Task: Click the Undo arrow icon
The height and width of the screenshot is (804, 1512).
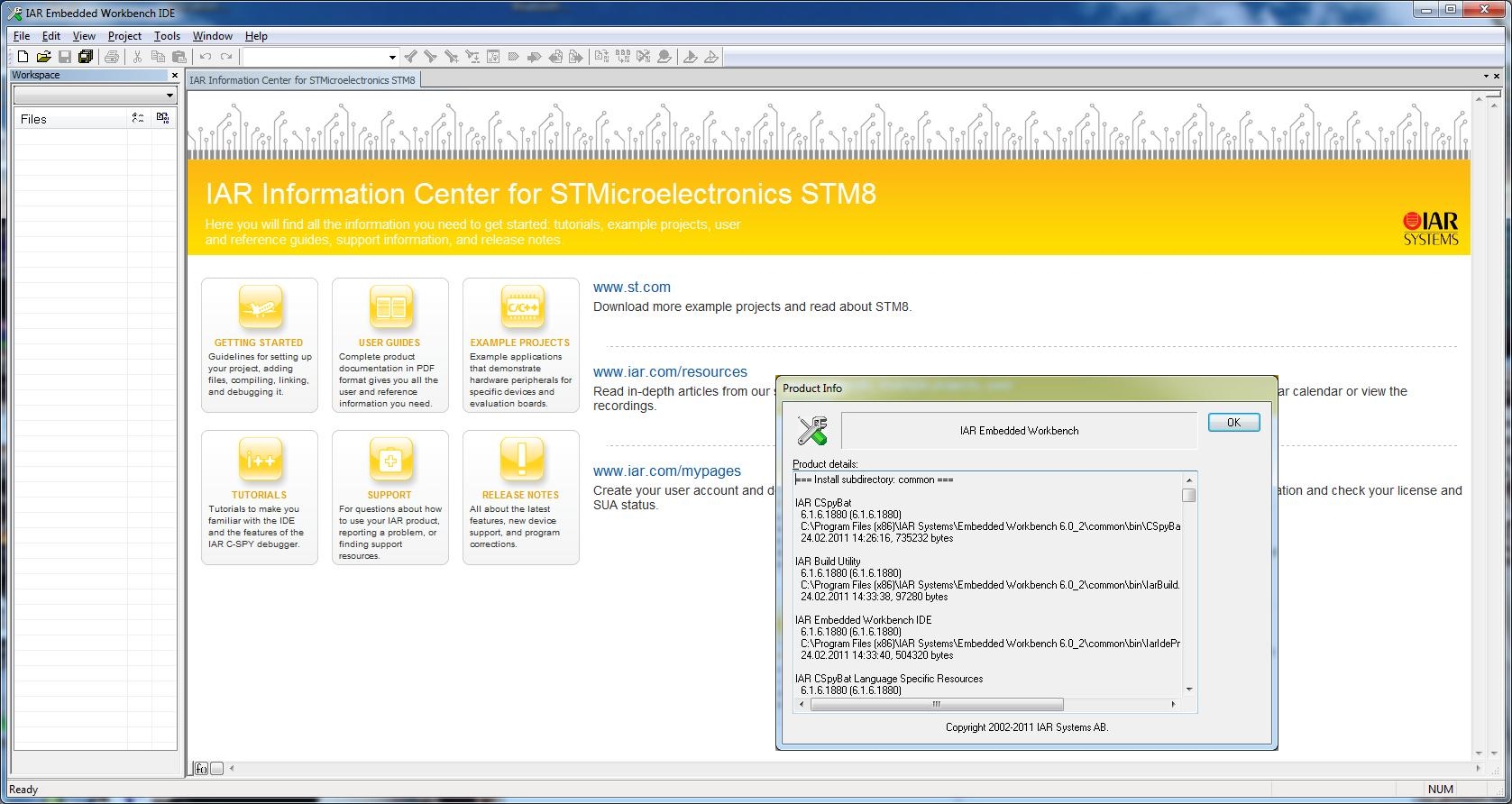Action: click(x=206, y=57)
